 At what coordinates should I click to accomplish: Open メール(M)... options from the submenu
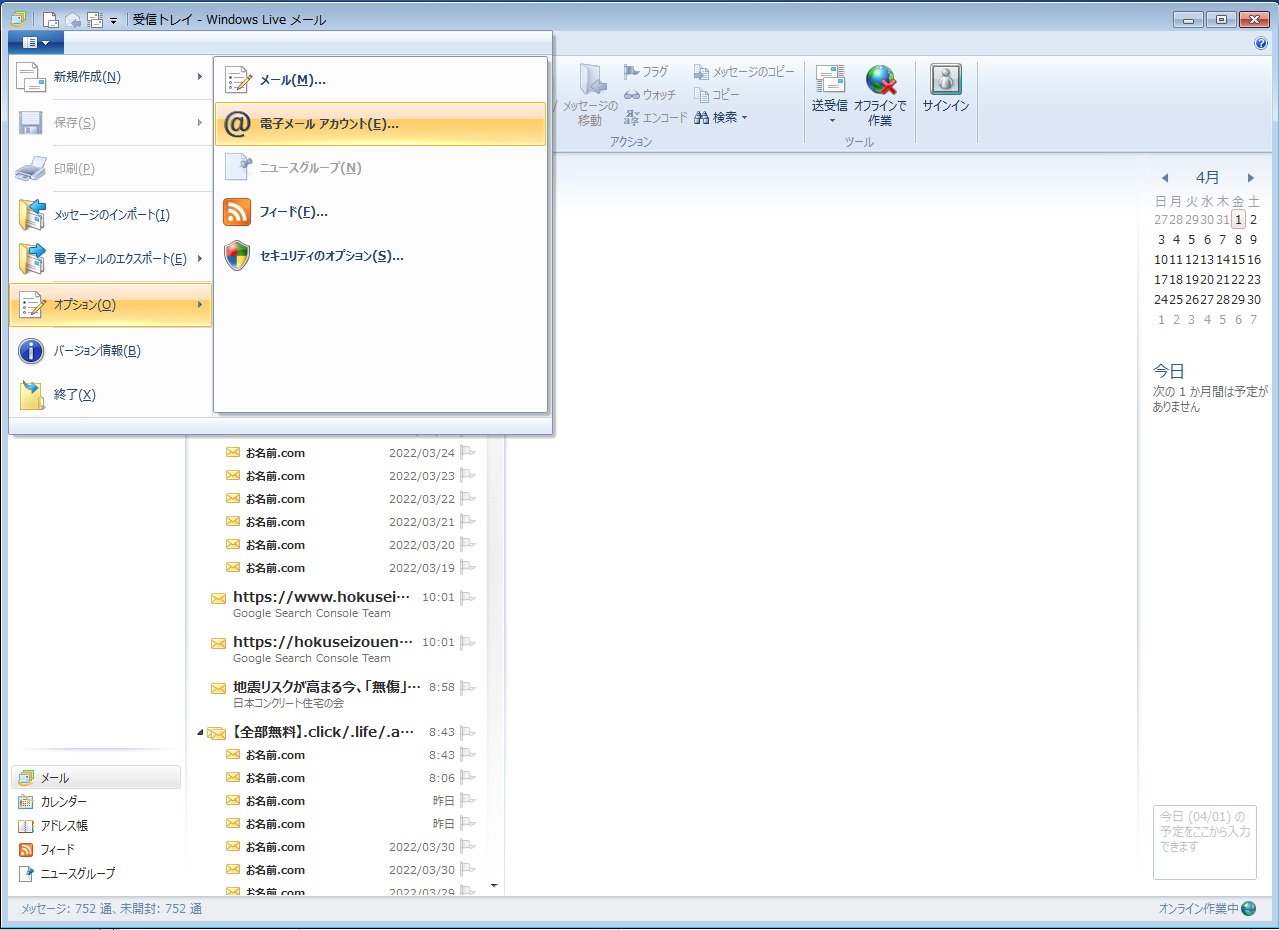tap(380, 80)
